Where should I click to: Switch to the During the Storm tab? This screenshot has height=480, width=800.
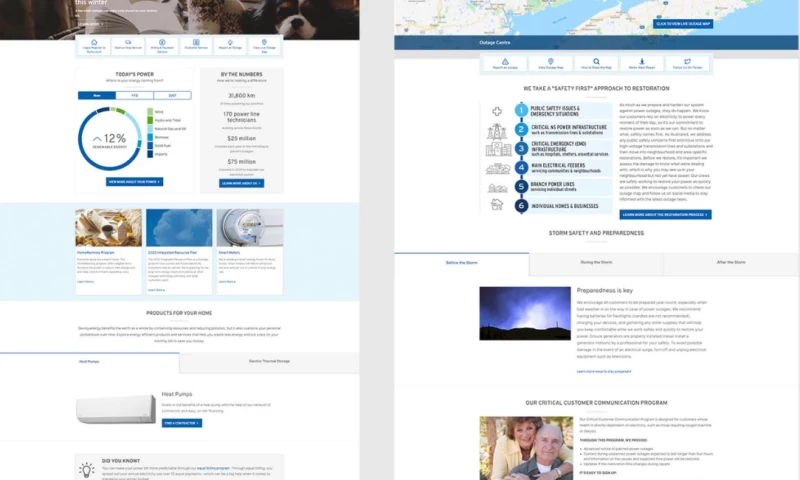pyautogui.click(x=596, y=263)
